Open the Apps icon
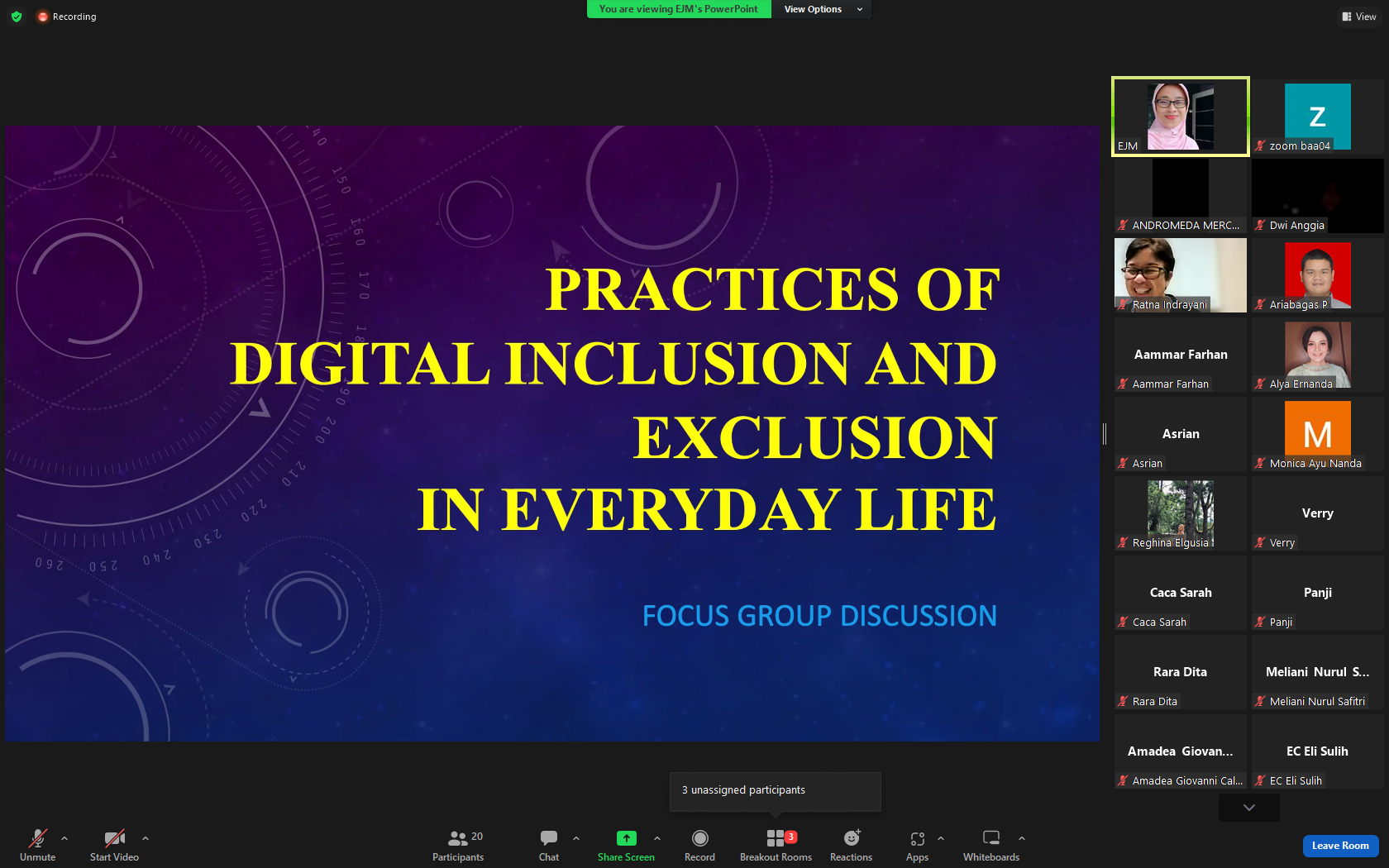 pos(917,838)
